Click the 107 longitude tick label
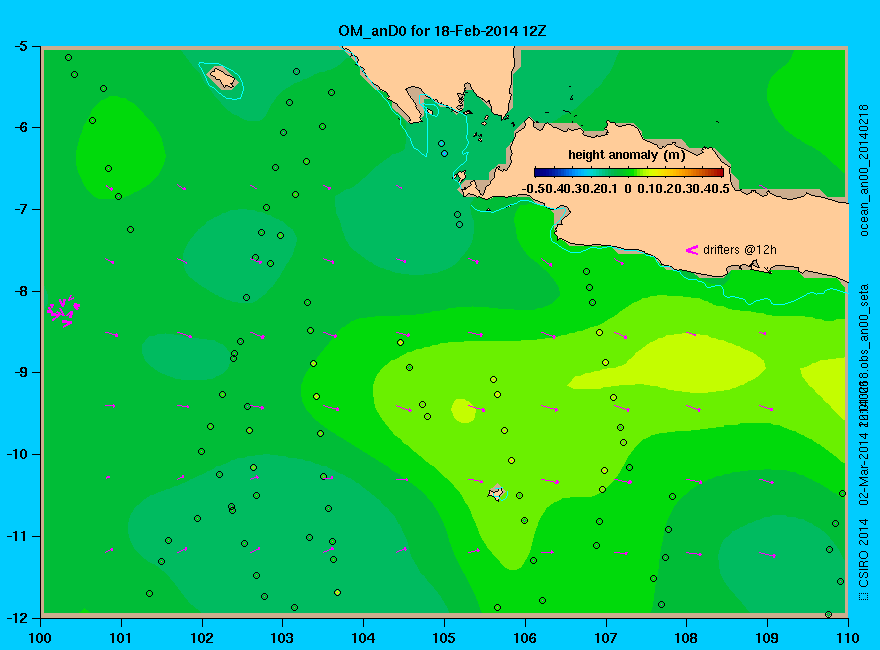Viewport: 880px width, 650px height. click(x=606, y=638)
